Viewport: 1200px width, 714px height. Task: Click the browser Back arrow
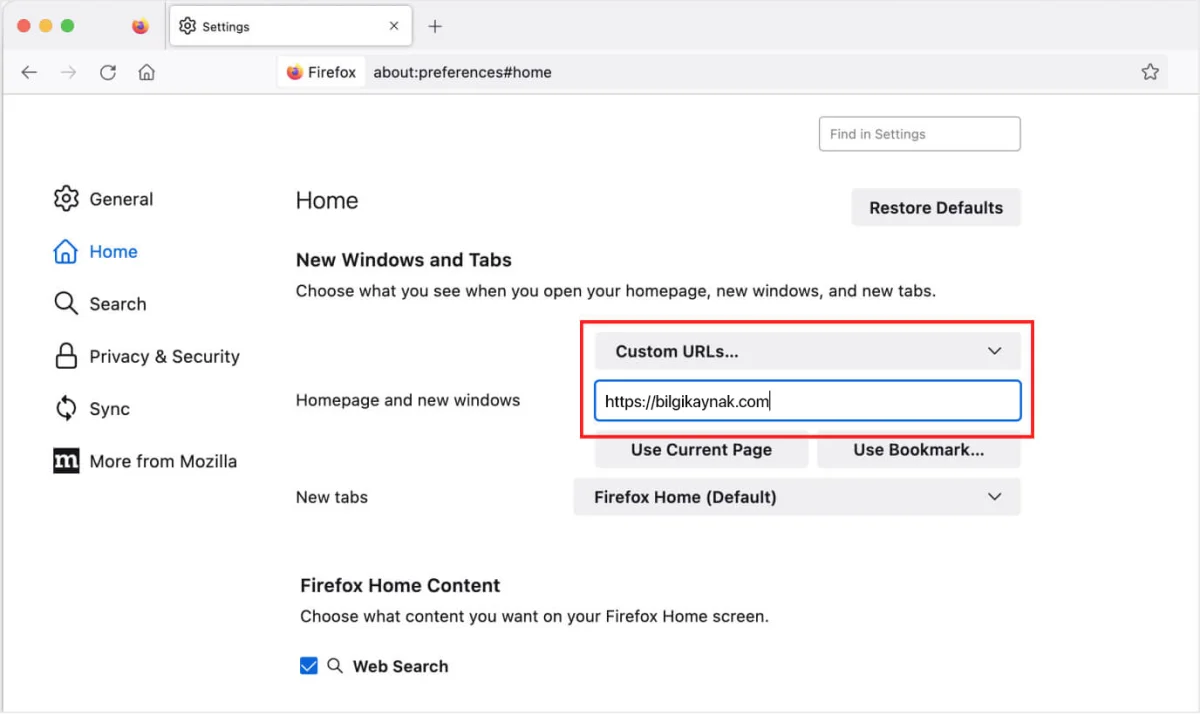coord(29,72)
